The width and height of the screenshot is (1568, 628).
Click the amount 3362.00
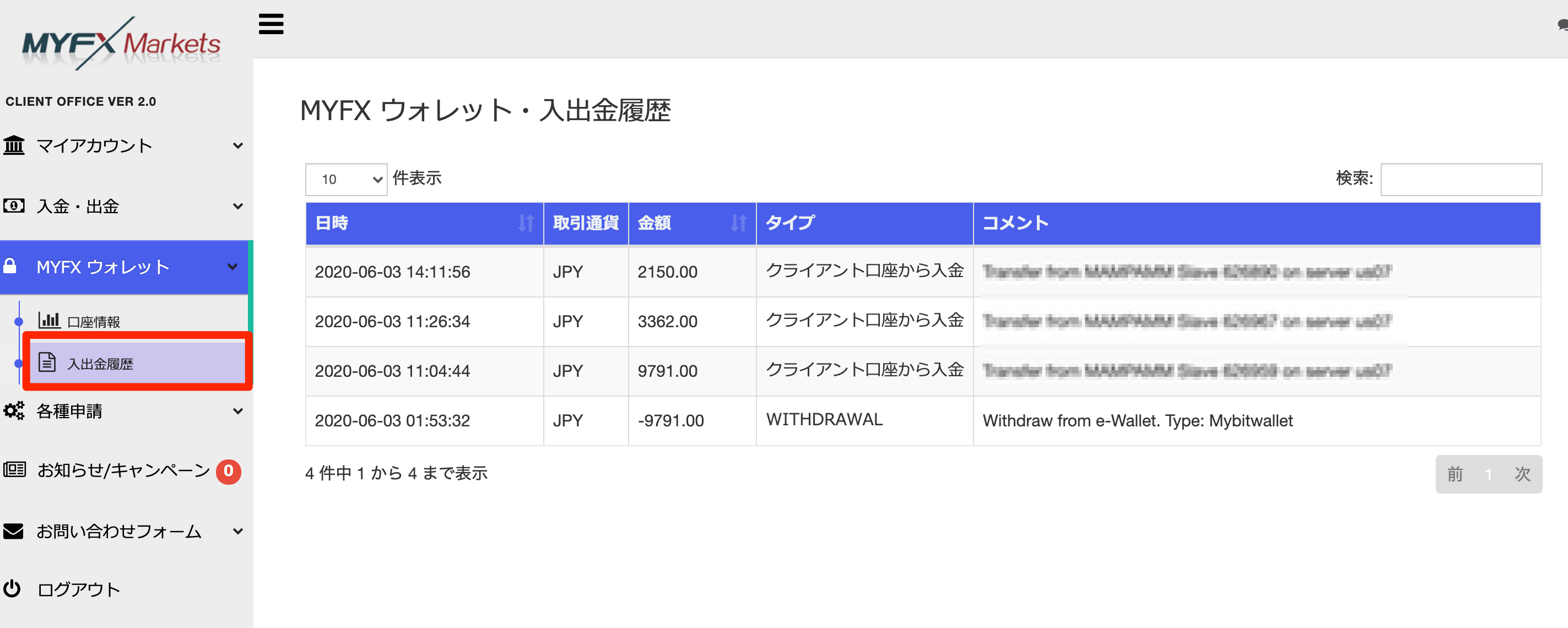[667, 321]
